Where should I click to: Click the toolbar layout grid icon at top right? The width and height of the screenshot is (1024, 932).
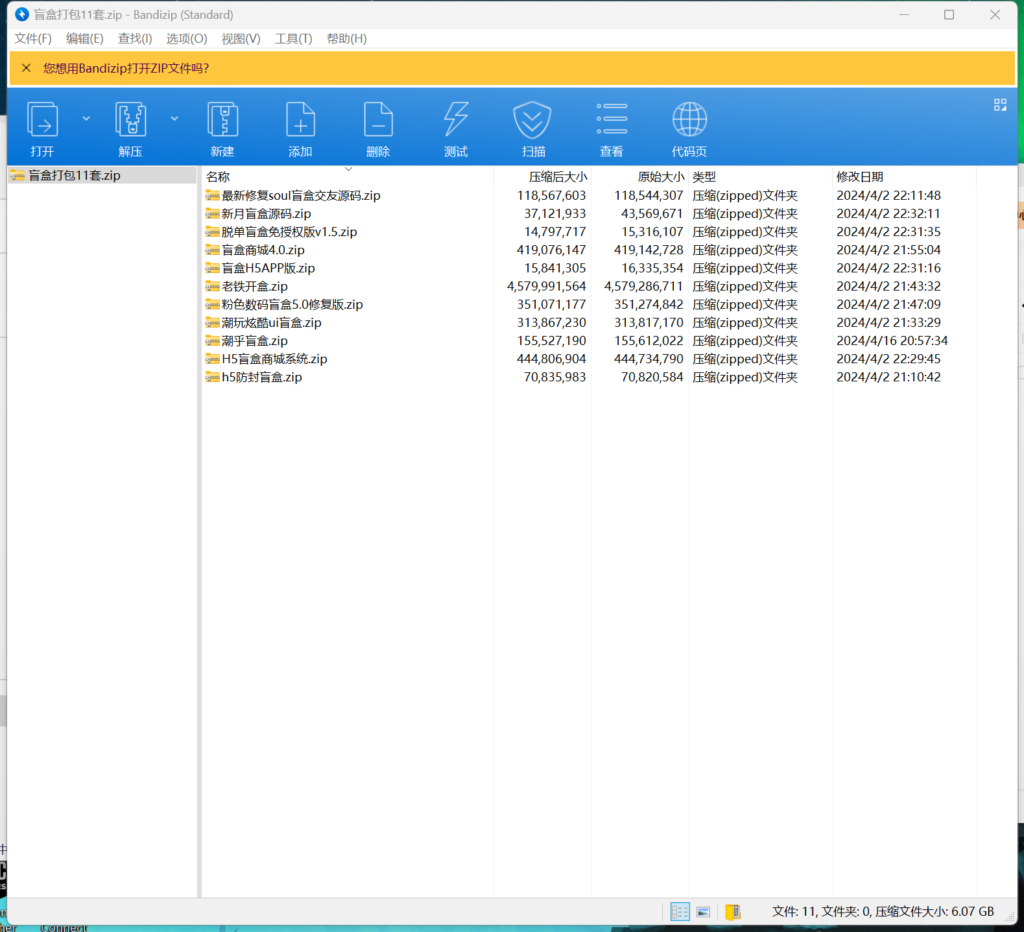(x=1000, y=105)
